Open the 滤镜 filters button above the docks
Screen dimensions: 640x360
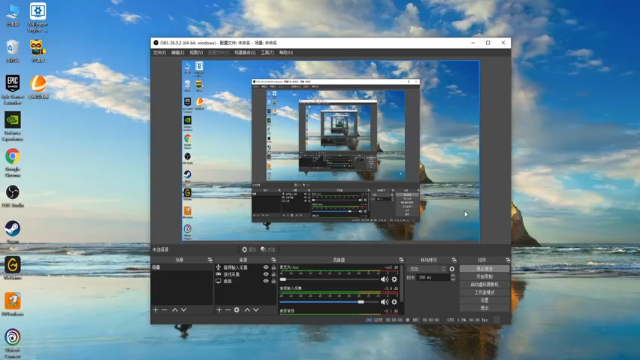(x=268, y=249)
